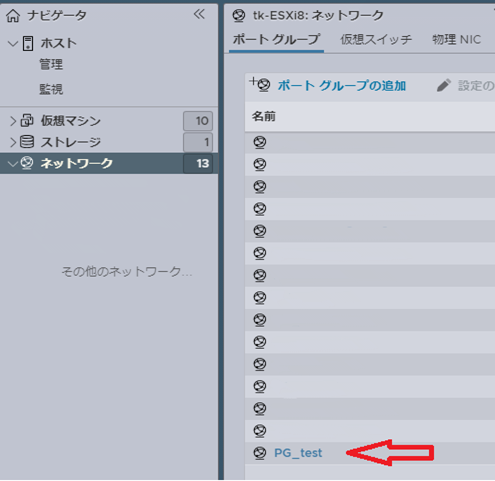Switch to the 仮想スイッチ tab

pos(376,40)
